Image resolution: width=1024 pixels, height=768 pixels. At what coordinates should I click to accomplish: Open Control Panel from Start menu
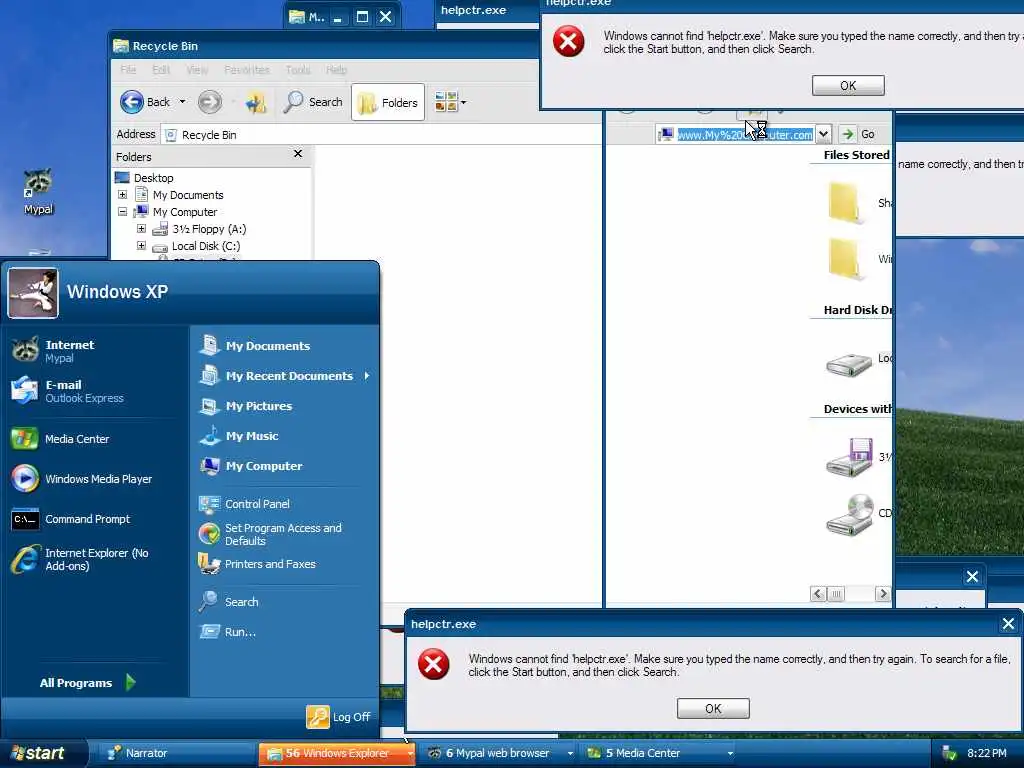(x=283, y=504)
